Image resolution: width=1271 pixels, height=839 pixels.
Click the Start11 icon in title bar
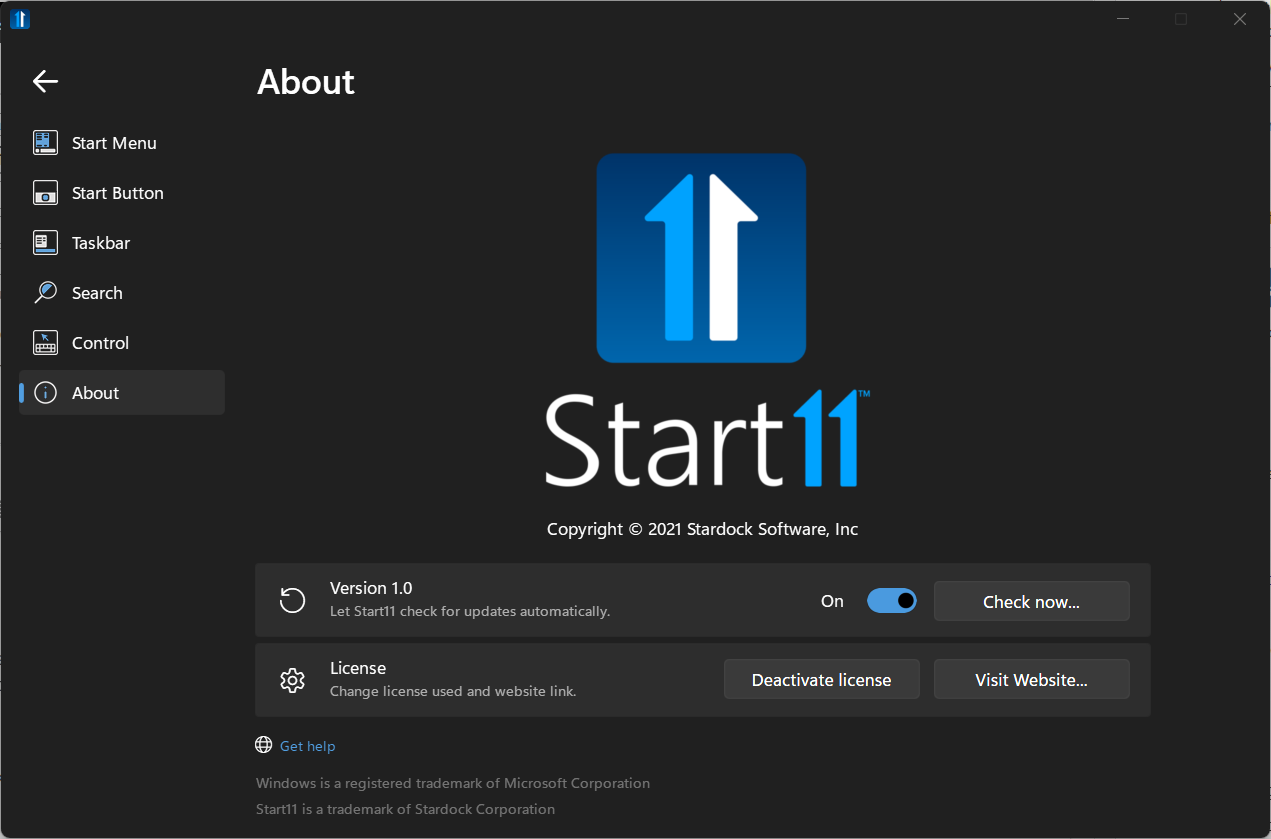point(20,19)
